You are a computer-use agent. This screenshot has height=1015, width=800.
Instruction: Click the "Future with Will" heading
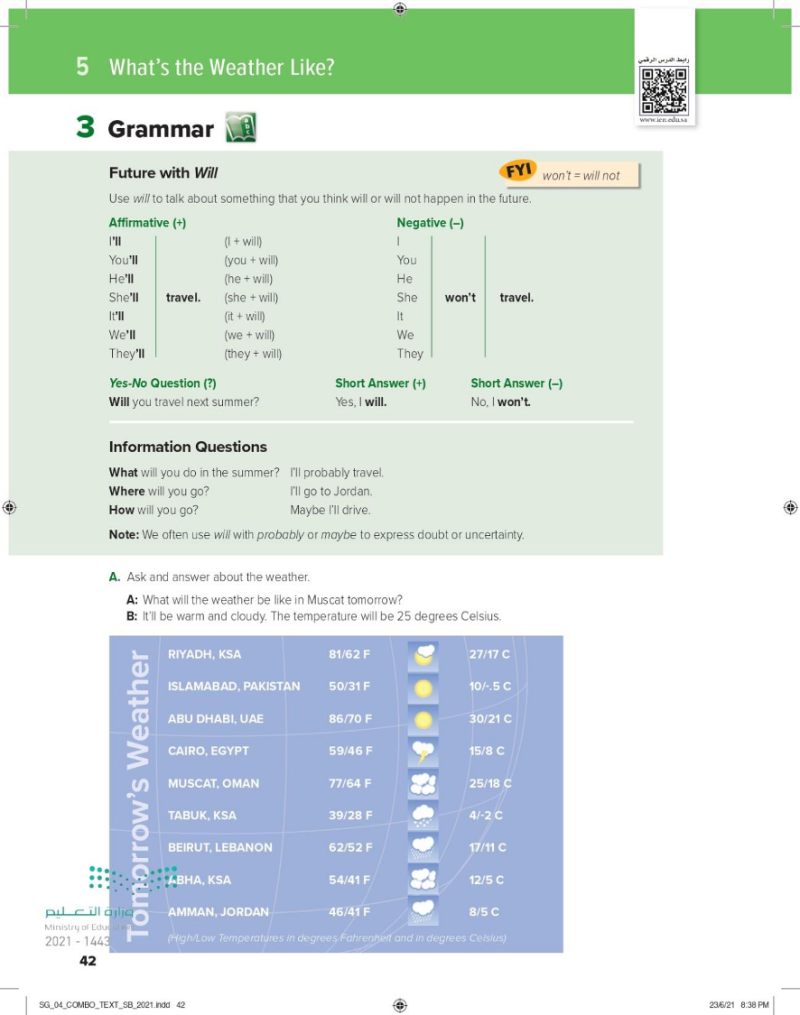[163, 173]
